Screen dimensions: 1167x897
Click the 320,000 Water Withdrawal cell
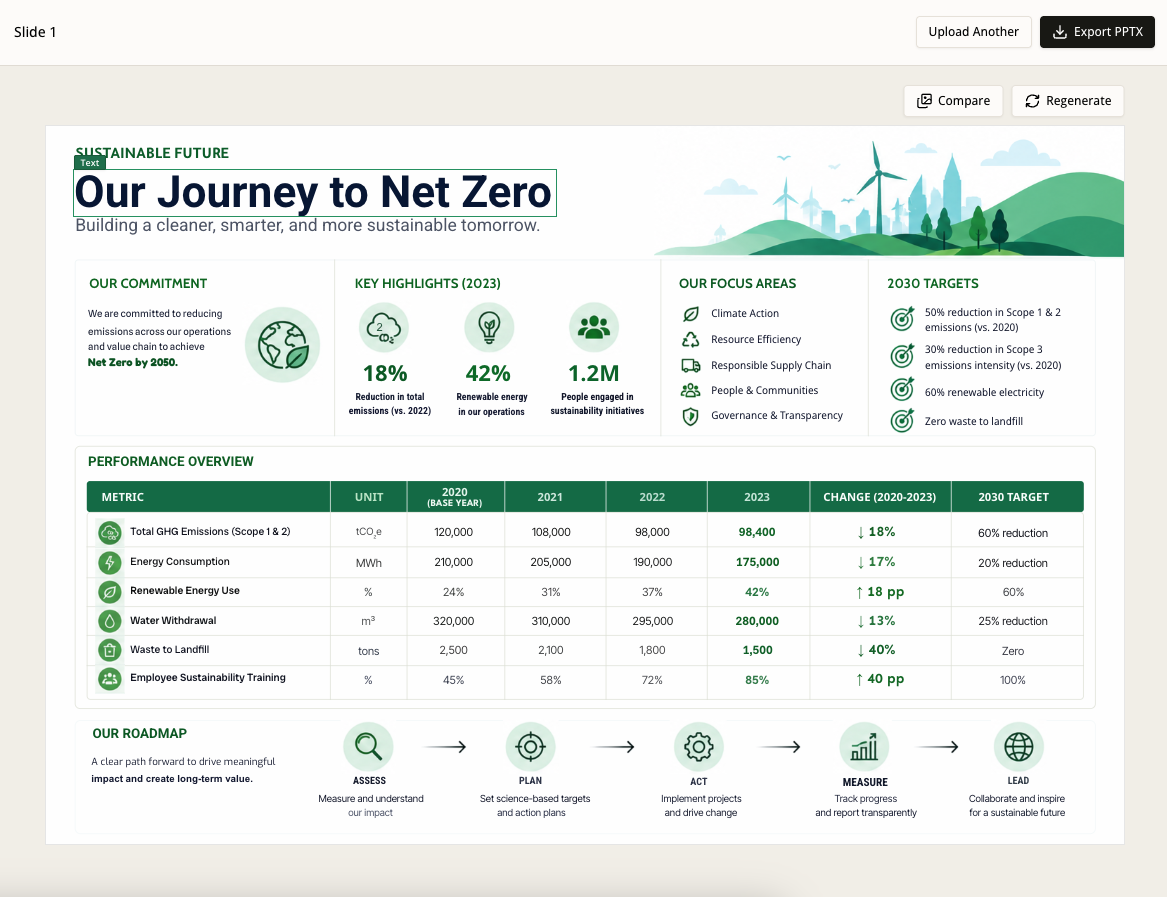453,621
